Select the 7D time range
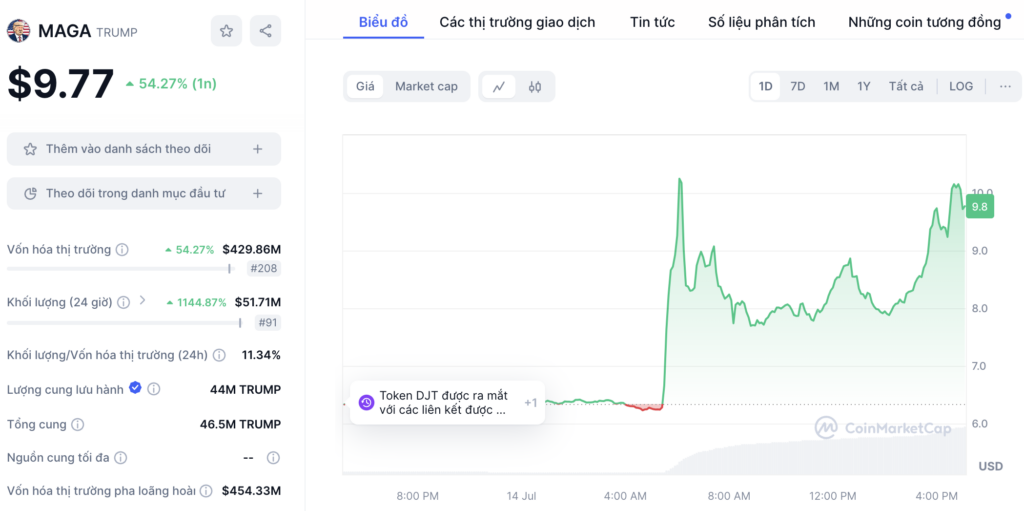 coord(797,86)
